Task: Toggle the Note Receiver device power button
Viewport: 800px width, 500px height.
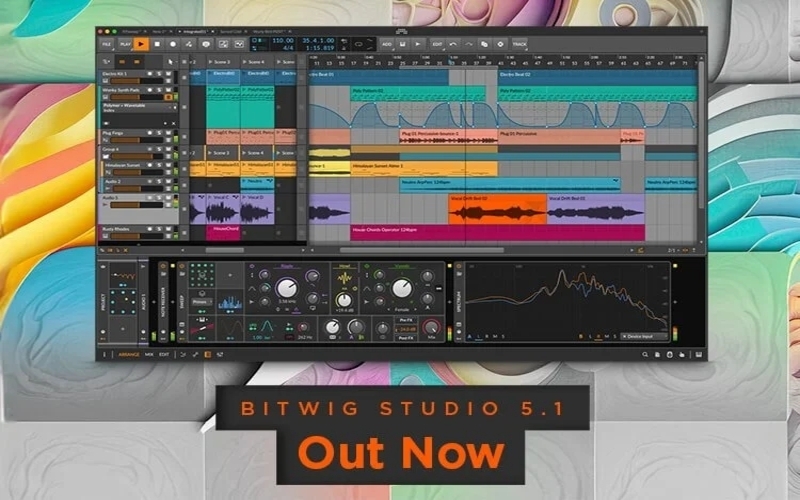Action: 163,267
